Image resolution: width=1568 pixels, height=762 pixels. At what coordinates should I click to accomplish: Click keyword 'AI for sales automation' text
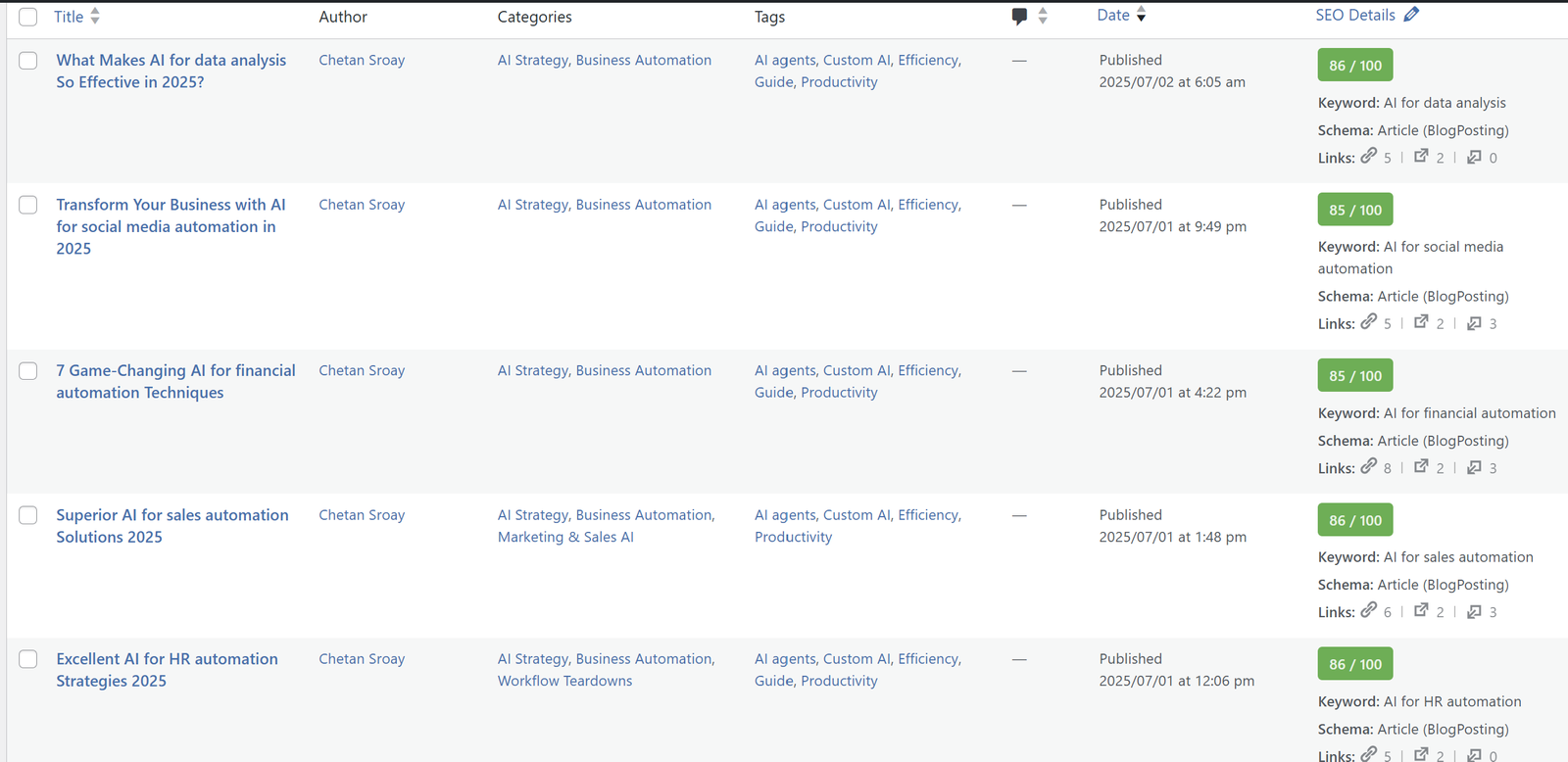click(1458, 557)
